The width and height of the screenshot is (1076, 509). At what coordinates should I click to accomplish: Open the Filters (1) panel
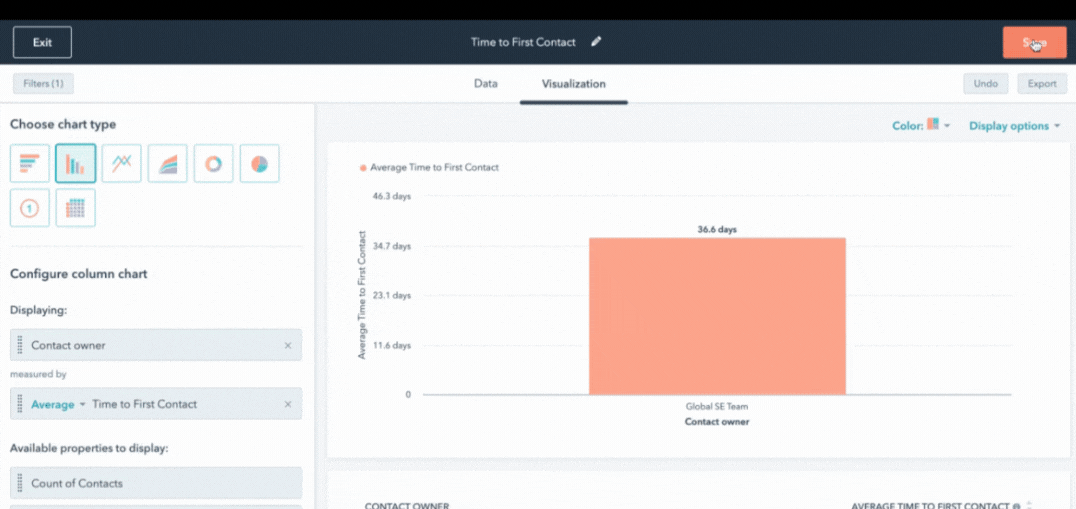[x=43, y=84]
